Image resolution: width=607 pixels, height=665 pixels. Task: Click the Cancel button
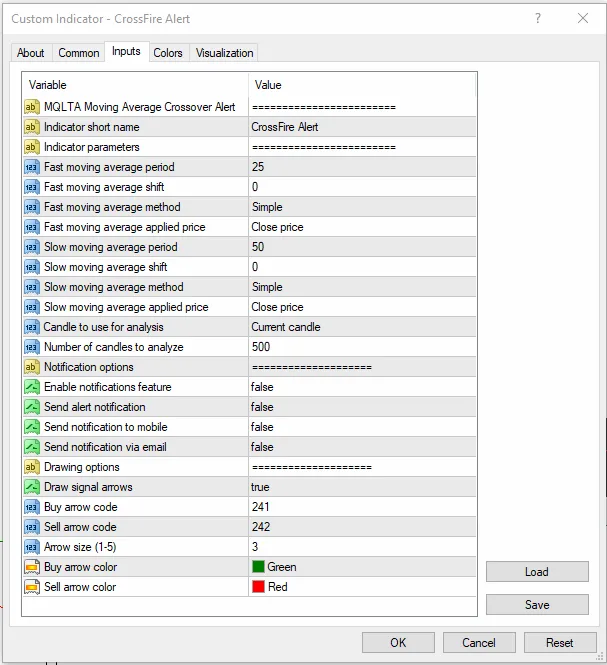point(479,643)
